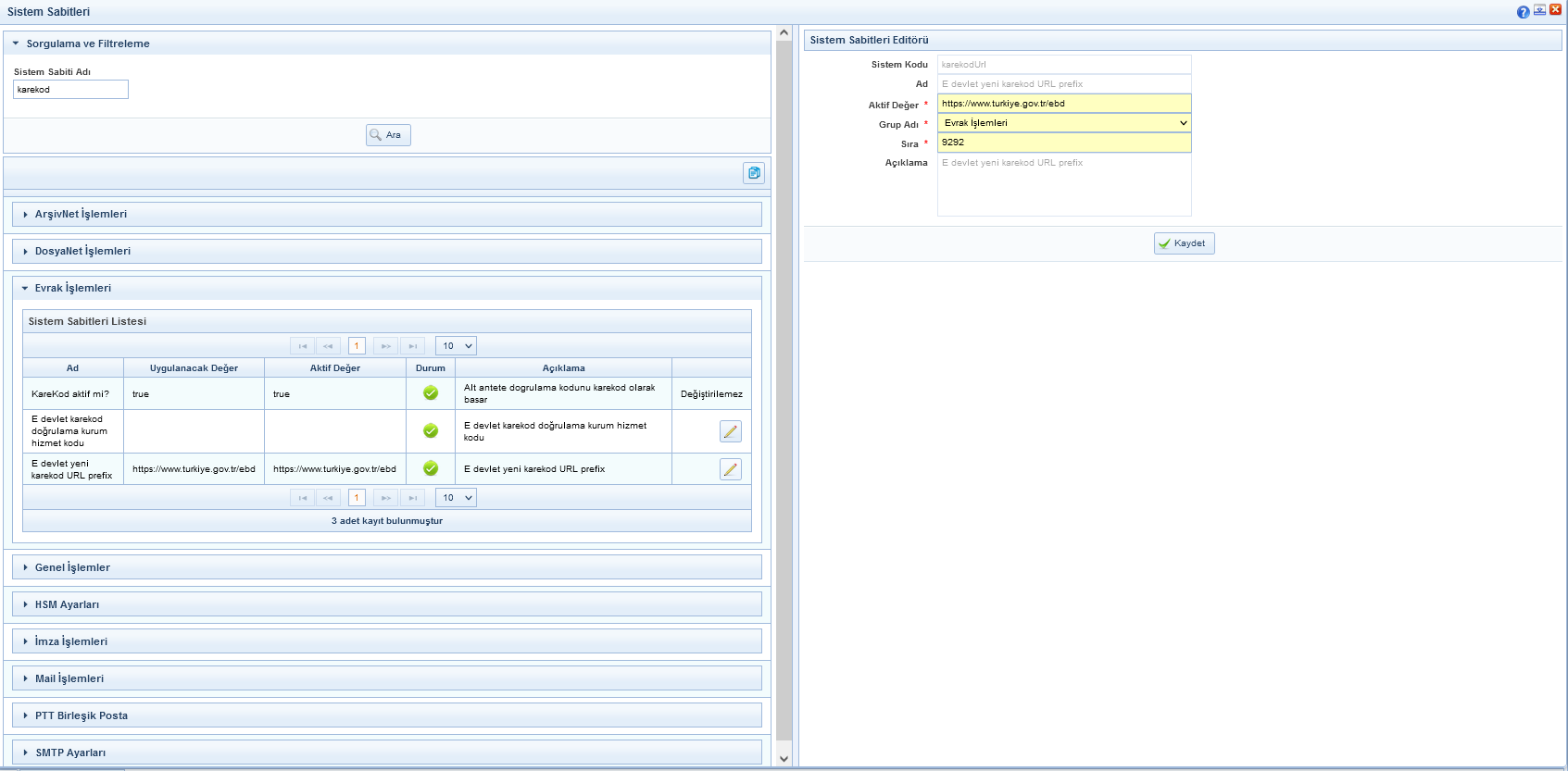Viewport: 1568px width, 771px height.
Task: Click the Ara search button
Action: click(387, 135)
